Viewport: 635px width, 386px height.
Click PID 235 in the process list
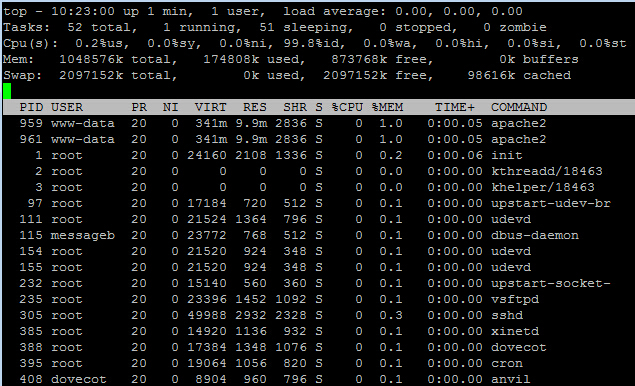coord(31,299)
